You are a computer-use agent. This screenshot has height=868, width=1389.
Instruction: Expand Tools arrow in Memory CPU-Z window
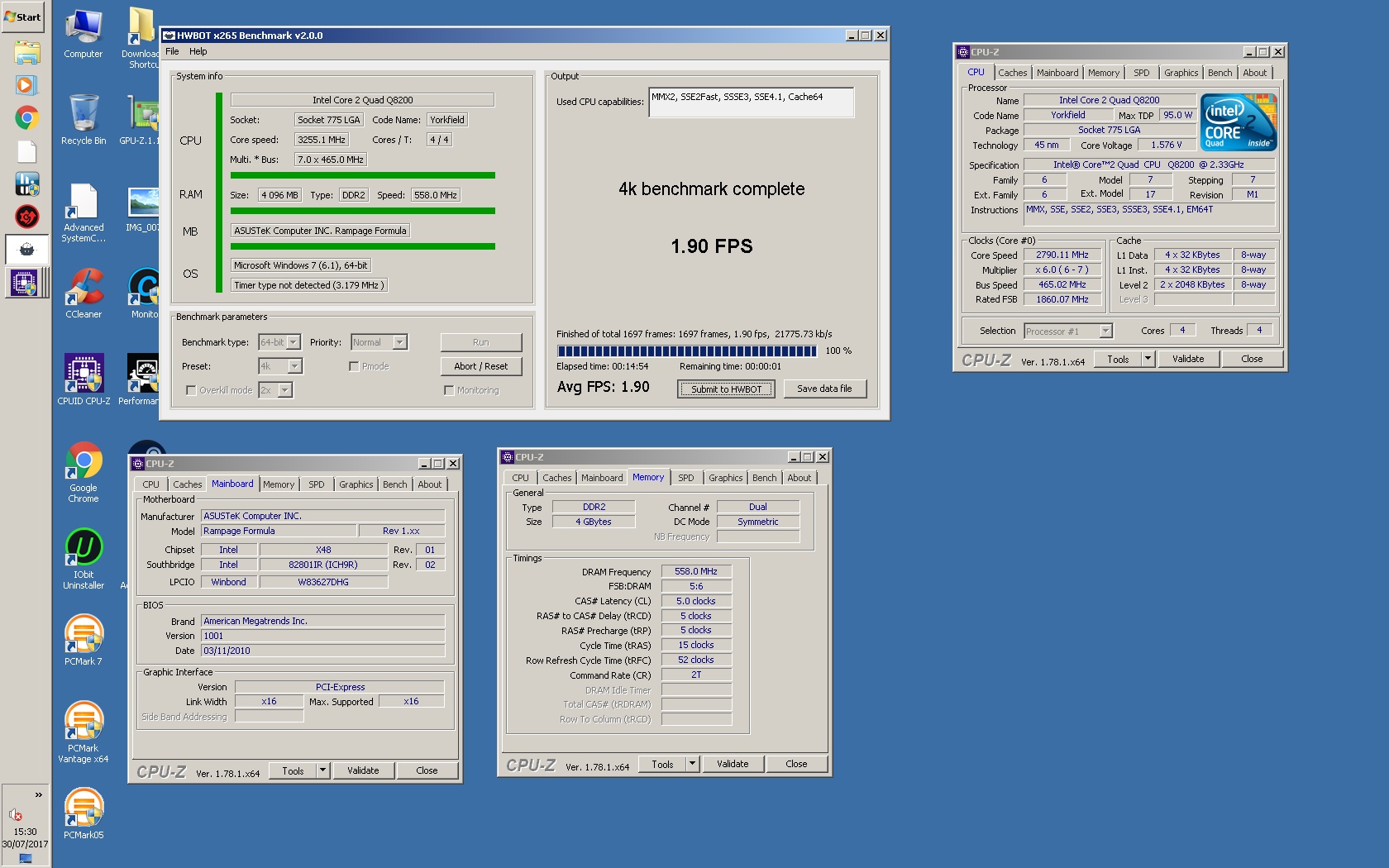(693, 764)
